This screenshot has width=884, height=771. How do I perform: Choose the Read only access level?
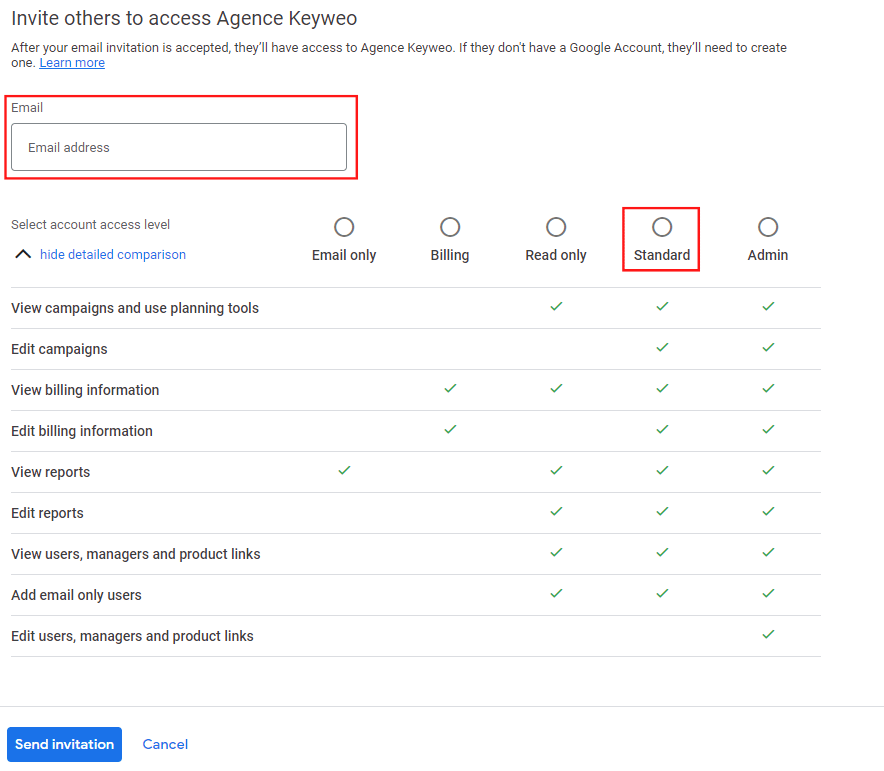[556, 227]
